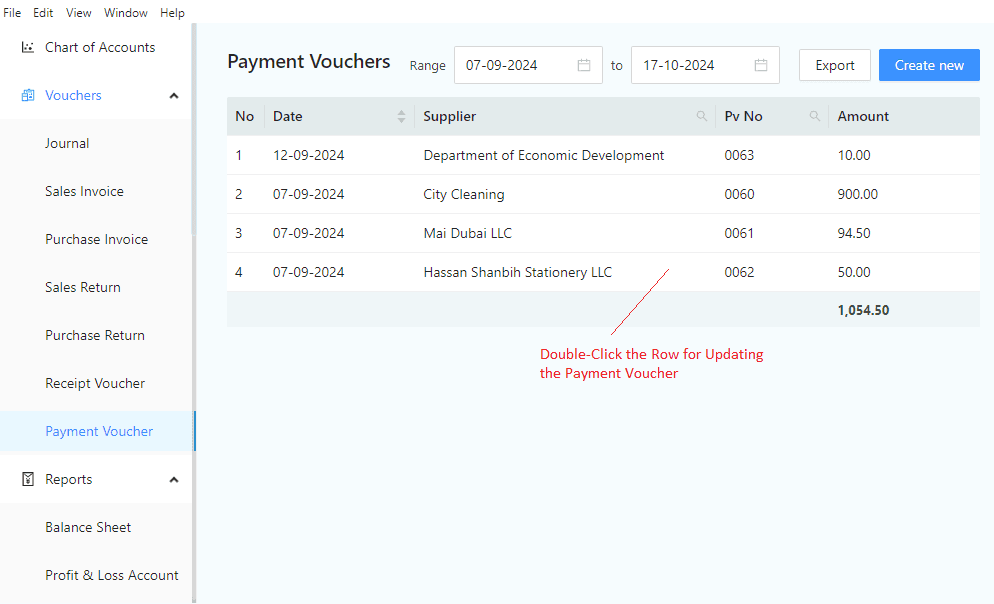Select Department of Economic Development row

pyautogui.click(x=603, y=155)
